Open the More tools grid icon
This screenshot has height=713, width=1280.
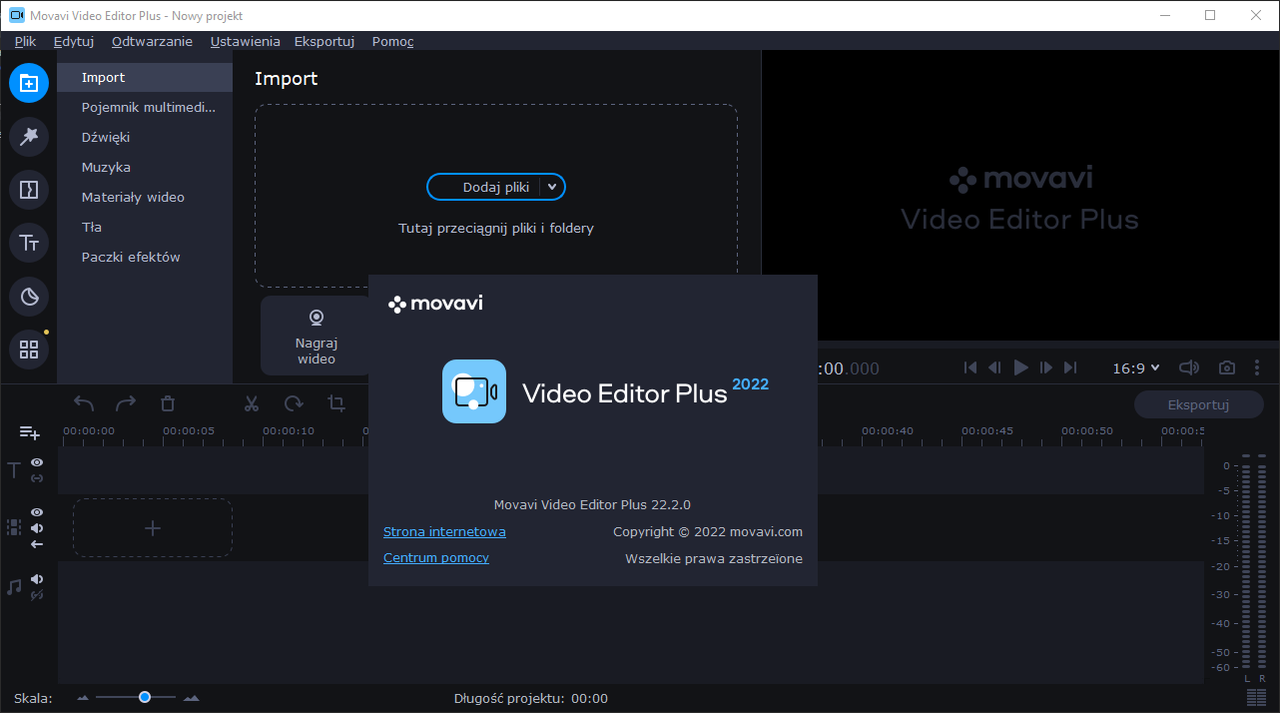pyautogui.click(x=29, y=349)
